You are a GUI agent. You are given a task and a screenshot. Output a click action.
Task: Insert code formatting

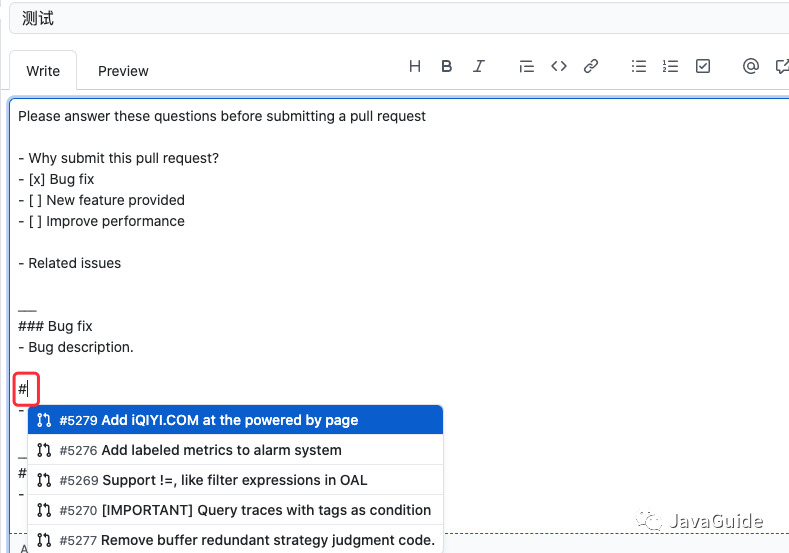coord(559,66)
